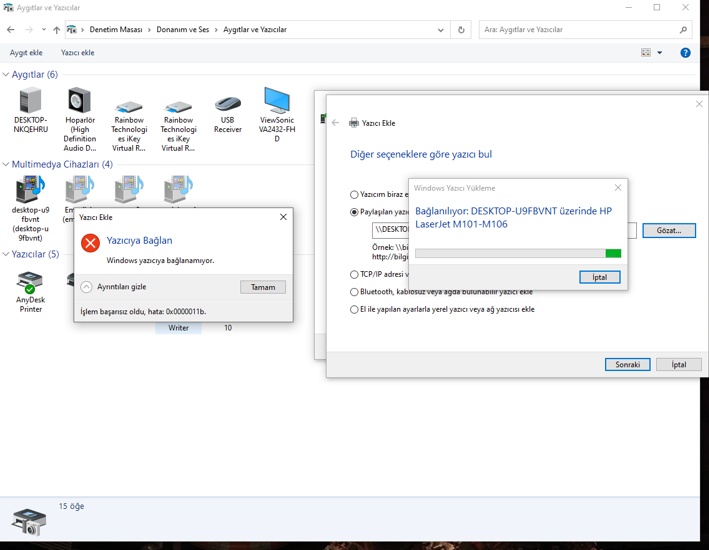Close the Yazıcıya Bağlan error dialog
Viewport: 709px width, 550px height.
[x=283, y=217]
